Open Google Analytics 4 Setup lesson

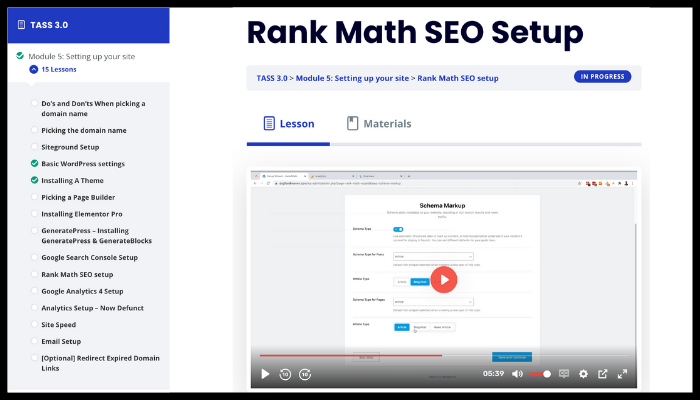tap(82, 291)
